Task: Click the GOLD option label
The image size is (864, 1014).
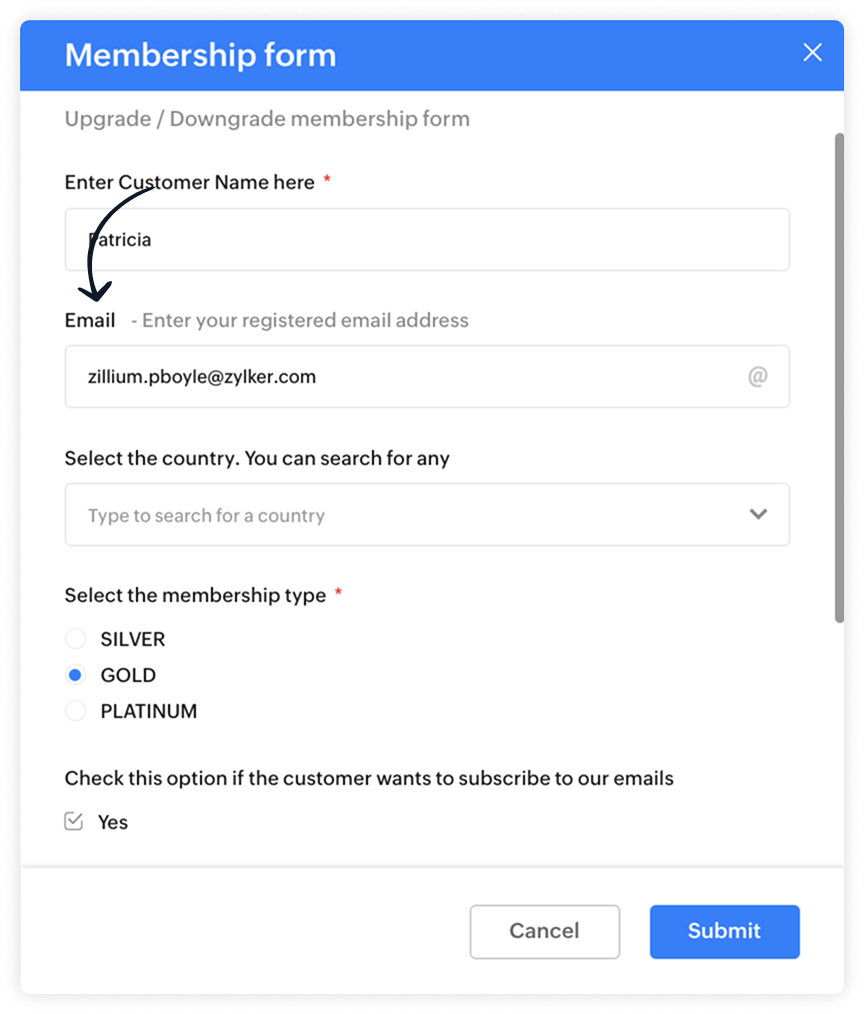Action: coord(128,675)
